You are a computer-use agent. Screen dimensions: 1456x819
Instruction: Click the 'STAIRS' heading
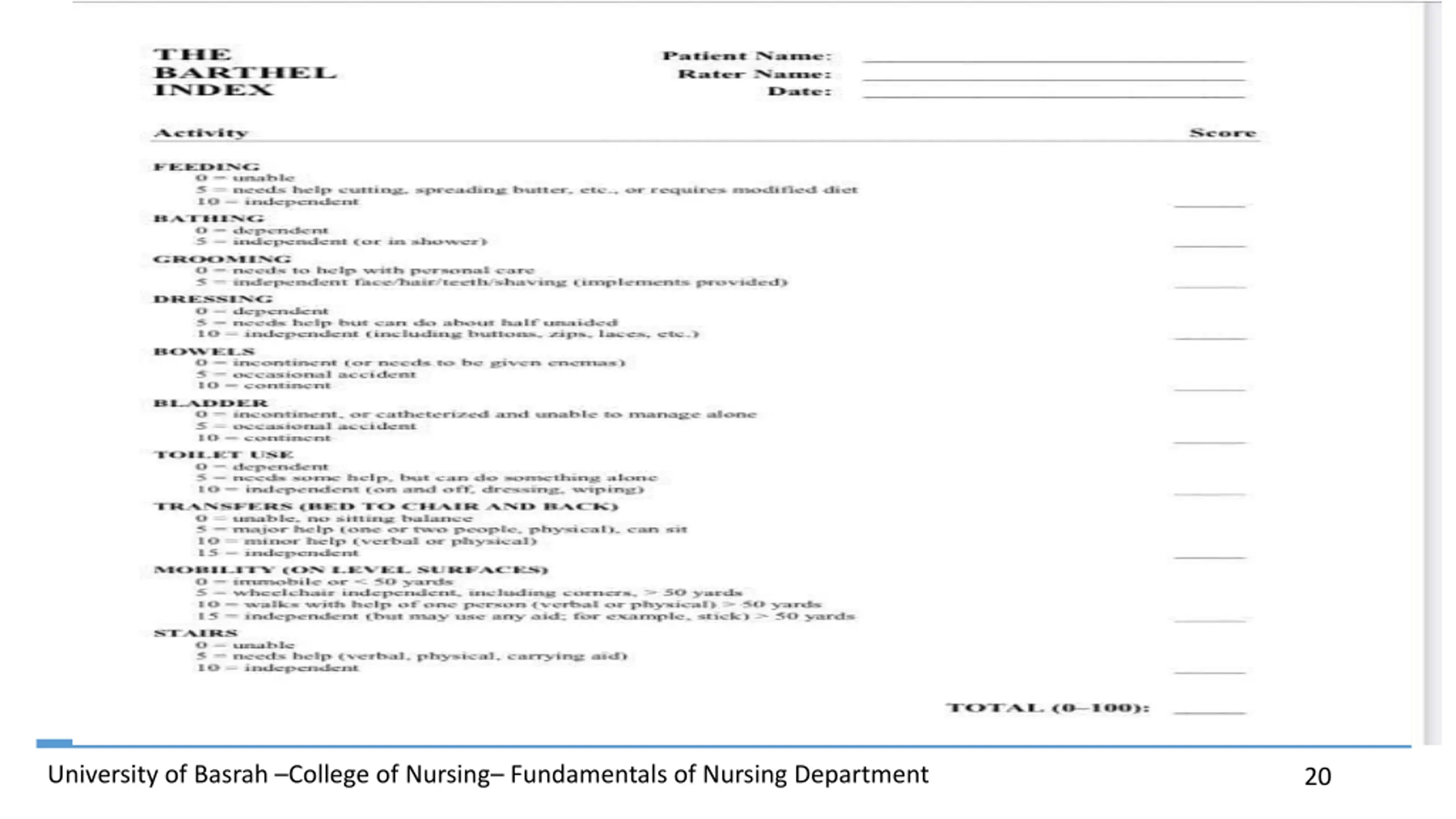click(x=195, y=633)
